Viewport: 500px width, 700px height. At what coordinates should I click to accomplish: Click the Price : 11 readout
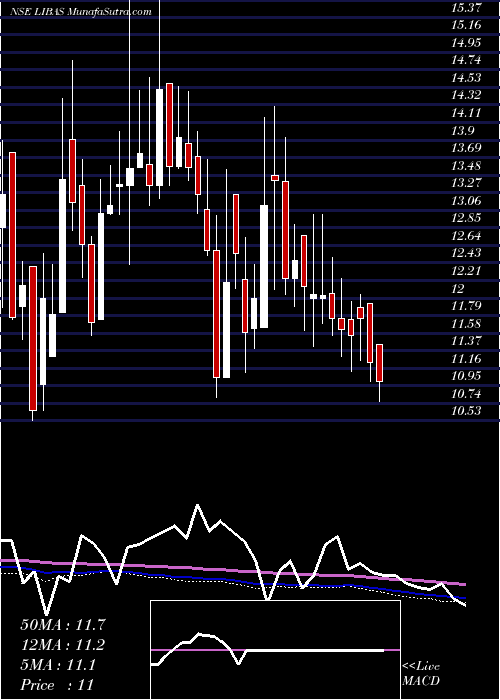[x=57, y=685]
